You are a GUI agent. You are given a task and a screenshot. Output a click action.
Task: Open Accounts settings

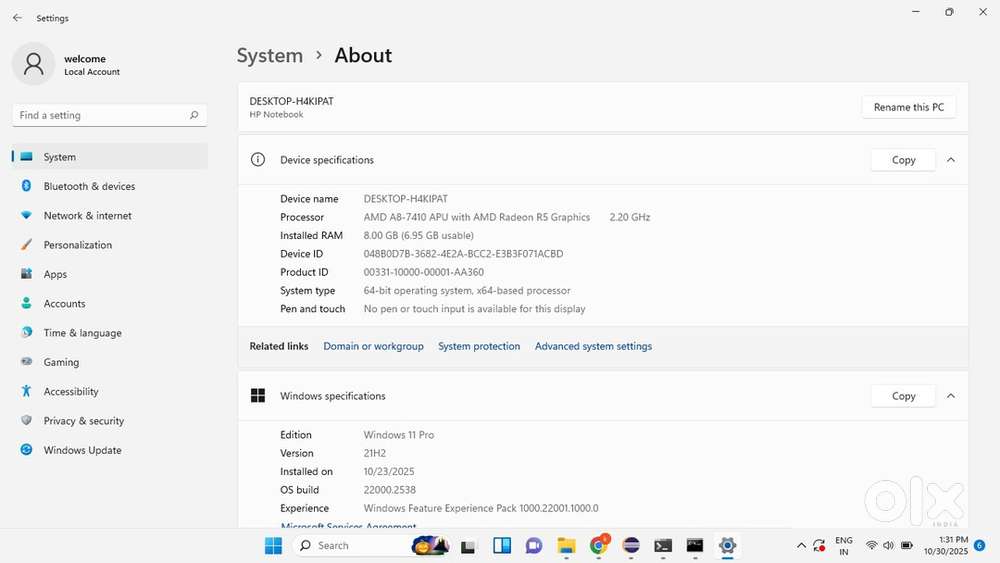click(x=110, y=303)
